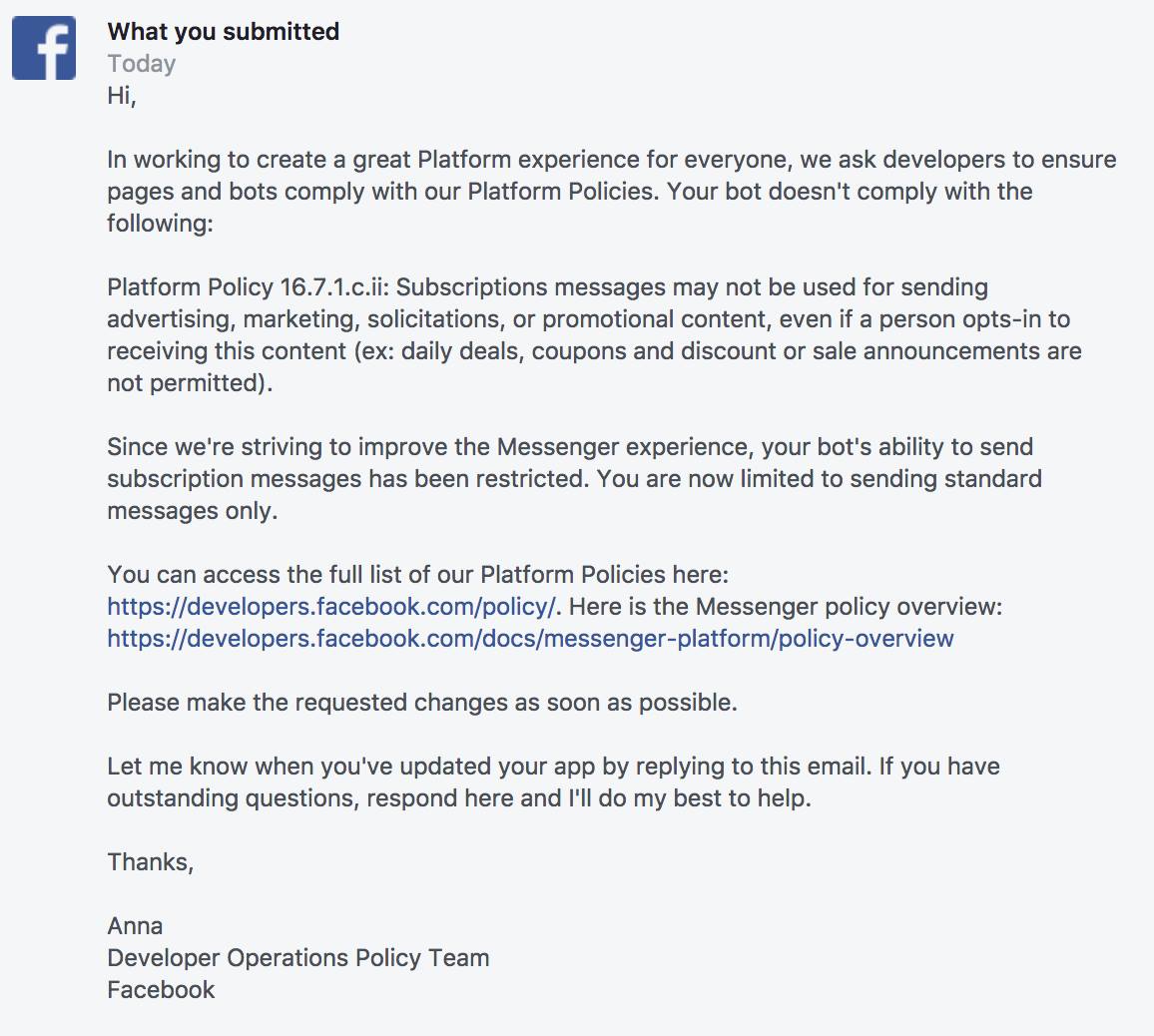
Task: Click the sender name "Anna"
Action: point(135,926)
